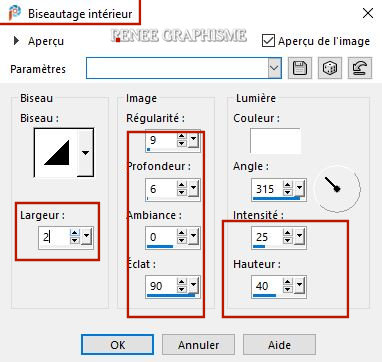Open the Couleur light color swatch

275,141
